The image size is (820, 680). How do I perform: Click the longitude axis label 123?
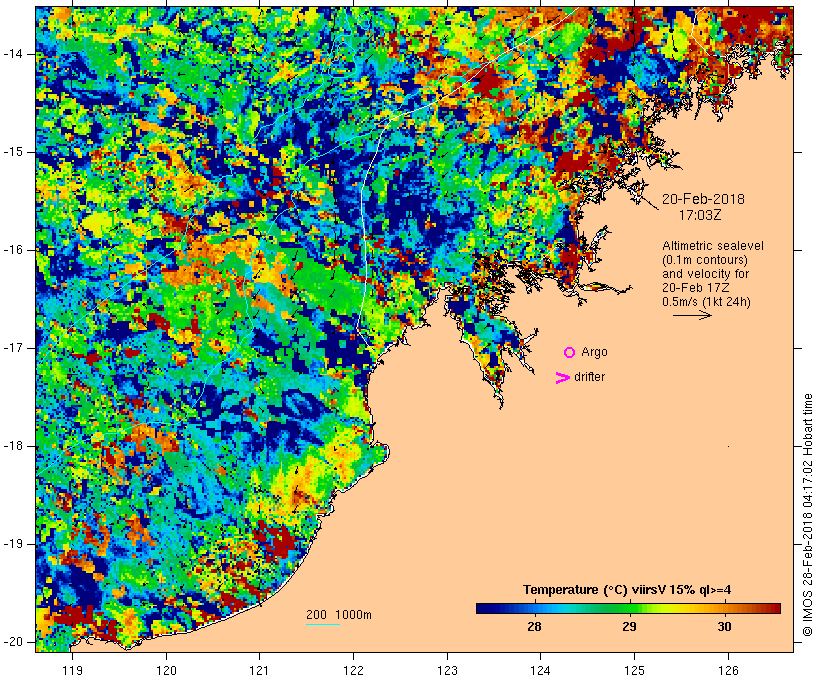point(447,671)
